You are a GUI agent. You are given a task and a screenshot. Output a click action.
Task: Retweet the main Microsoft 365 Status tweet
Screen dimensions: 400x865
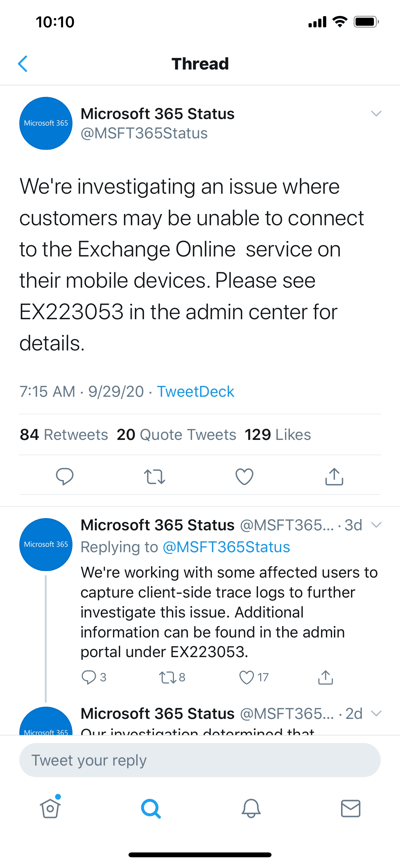tap(154, 476)
